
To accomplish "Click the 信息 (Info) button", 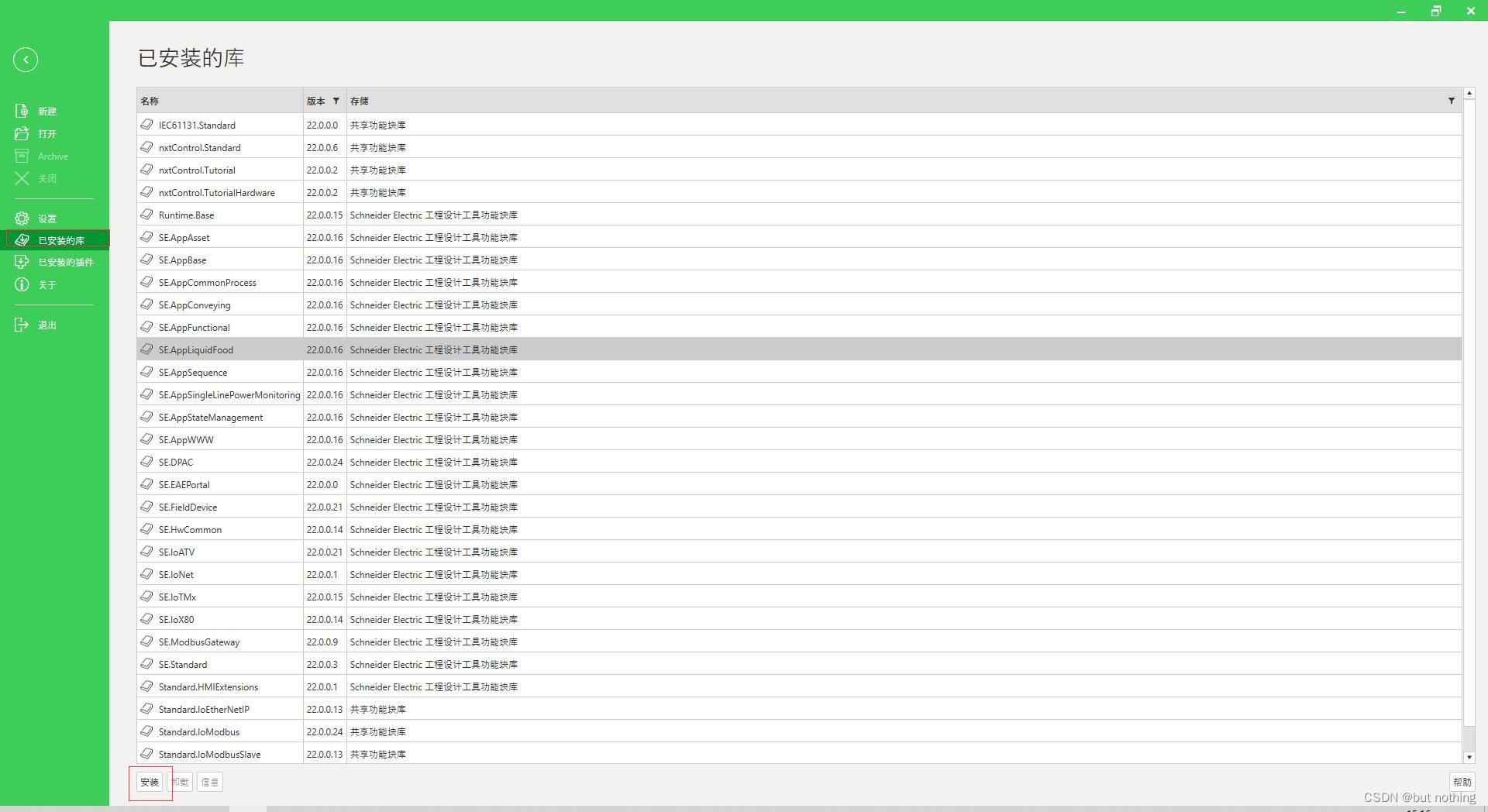I will (210, 783).
